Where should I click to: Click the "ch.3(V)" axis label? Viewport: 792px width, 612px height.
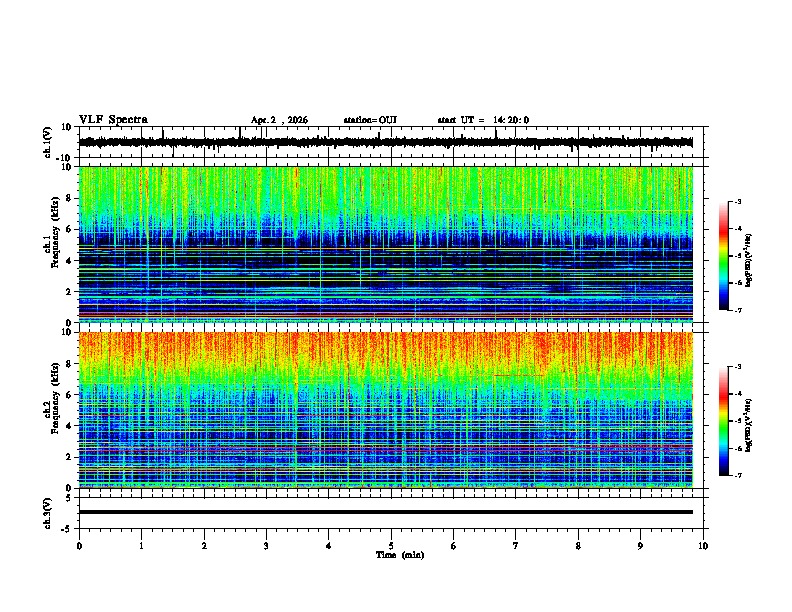(48, 513)
